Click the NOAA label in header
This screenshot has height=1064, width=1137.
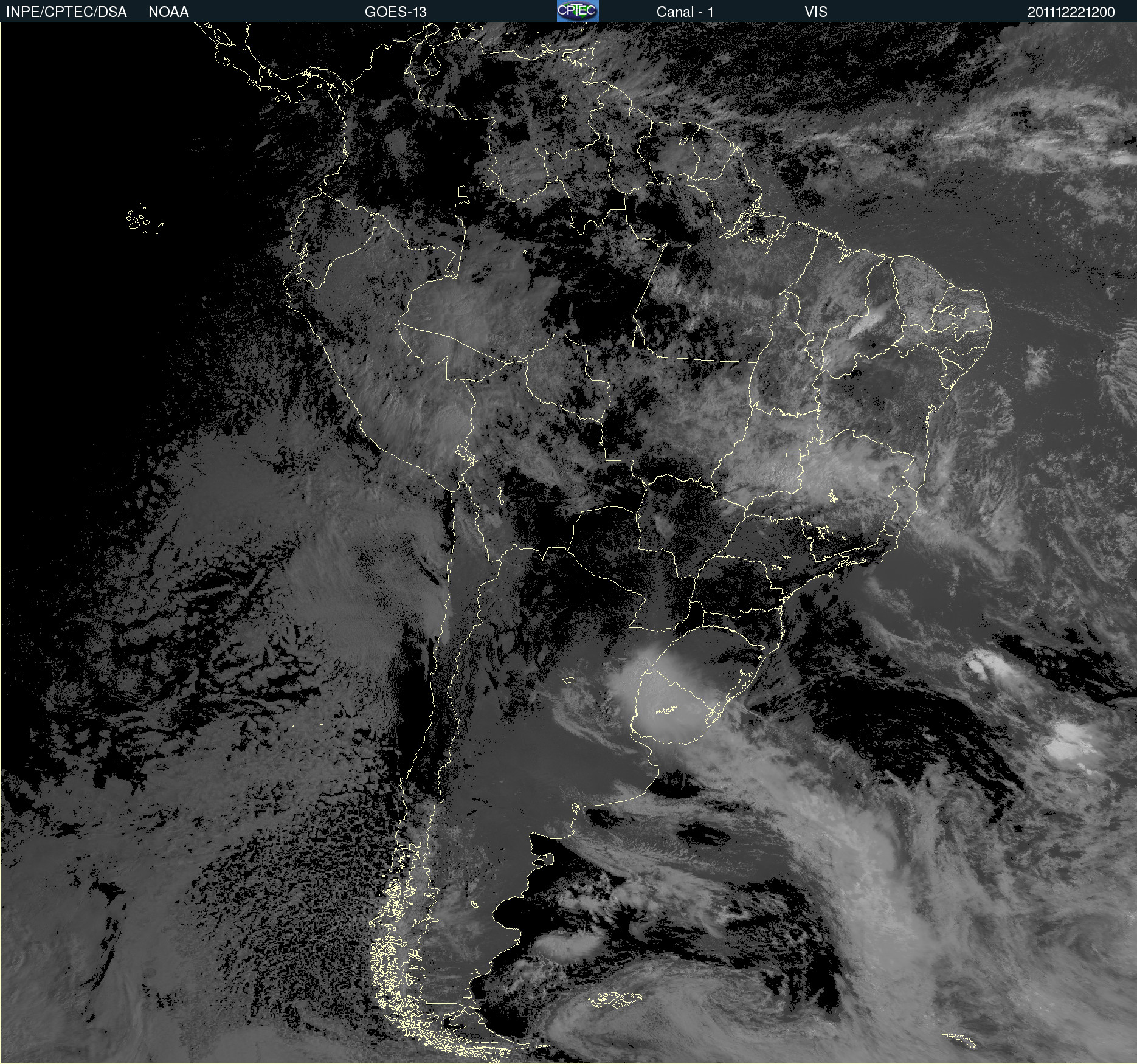pyautogui.click(x=168, y=12)
